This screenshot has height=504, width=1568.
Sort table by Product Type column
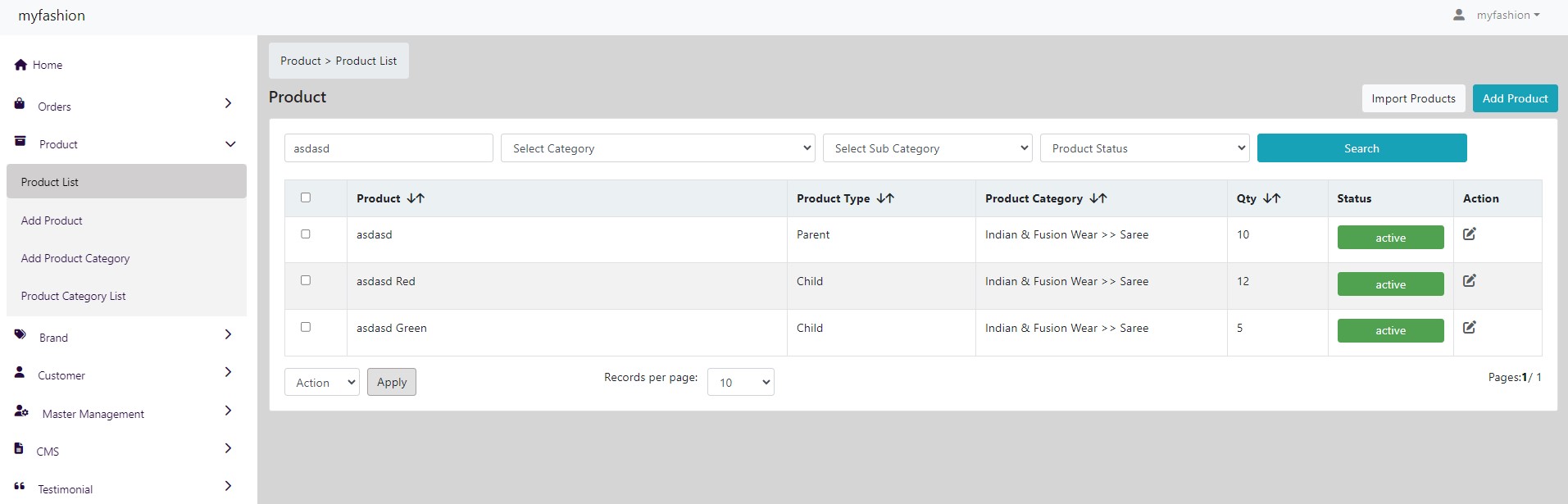[x=885, y=198]
